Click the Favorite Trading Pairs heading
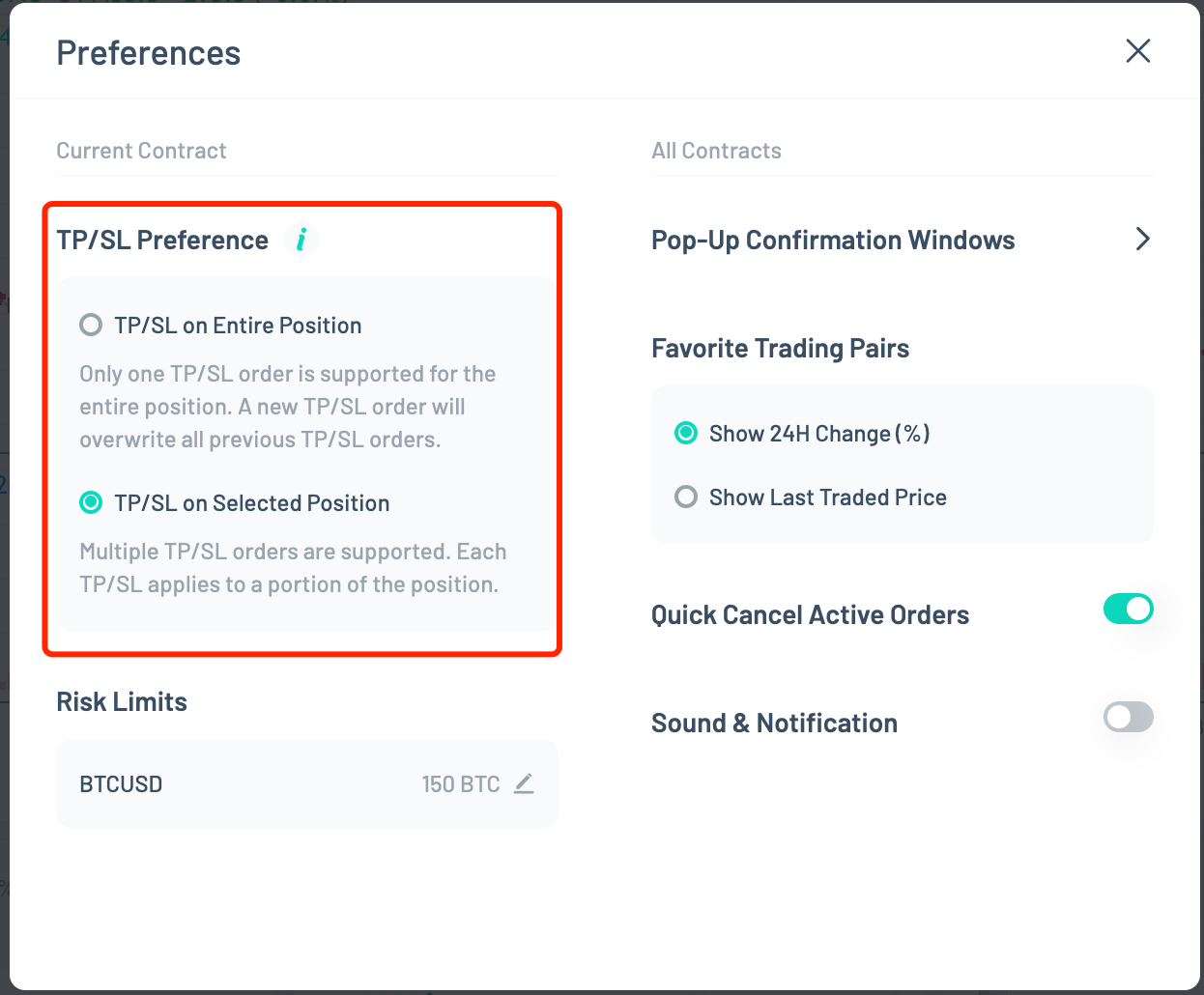Screen dimensions: 1204x995 click(x=780, y=348)
